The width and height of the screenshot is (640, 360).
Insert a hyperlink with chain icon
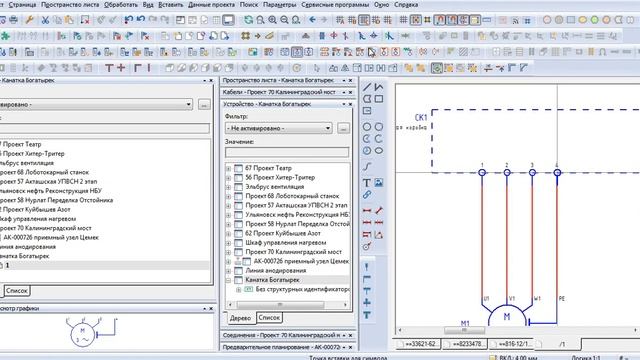(x=367, y=195)
